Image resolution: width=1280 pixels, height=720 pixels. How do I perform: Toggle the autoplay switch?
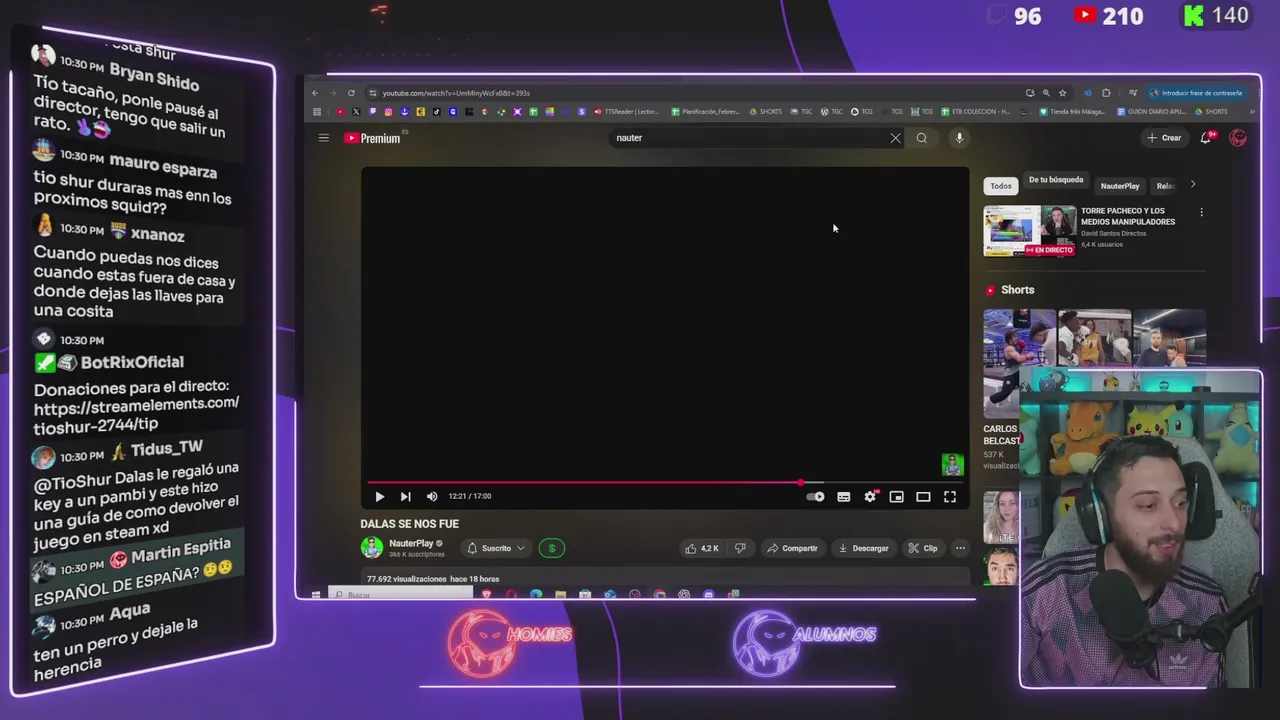coord(816,496)
